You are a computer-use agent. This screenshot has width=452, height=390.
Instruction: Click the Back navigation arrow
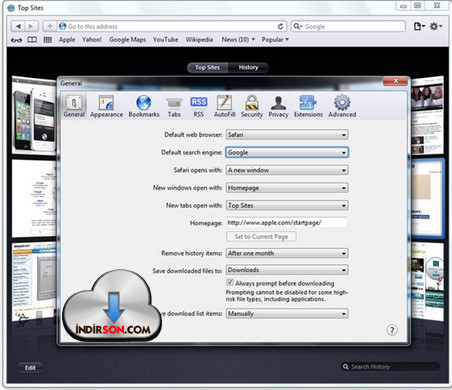(x=18, y=26)
